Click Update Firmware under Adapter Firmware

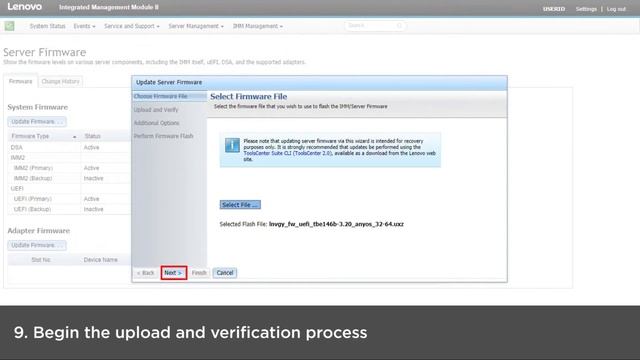pyautogui.click(x=37, y=245)
